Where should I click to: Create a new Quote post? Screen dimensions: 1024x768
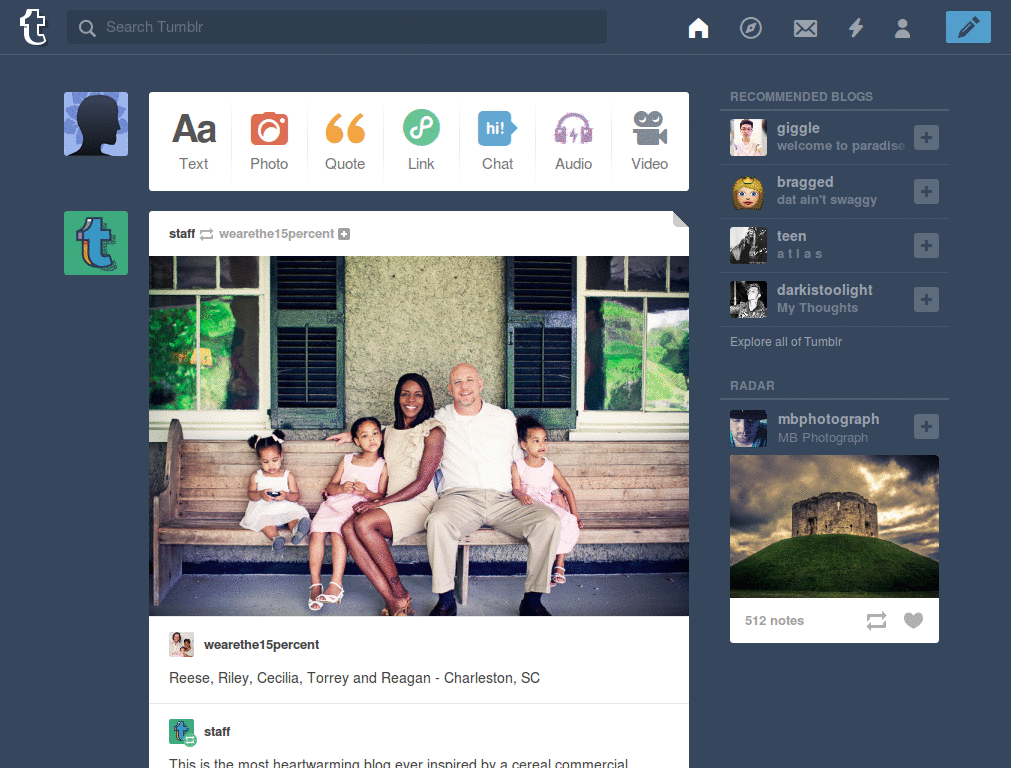pyautogui.click(x=345, y=142)
